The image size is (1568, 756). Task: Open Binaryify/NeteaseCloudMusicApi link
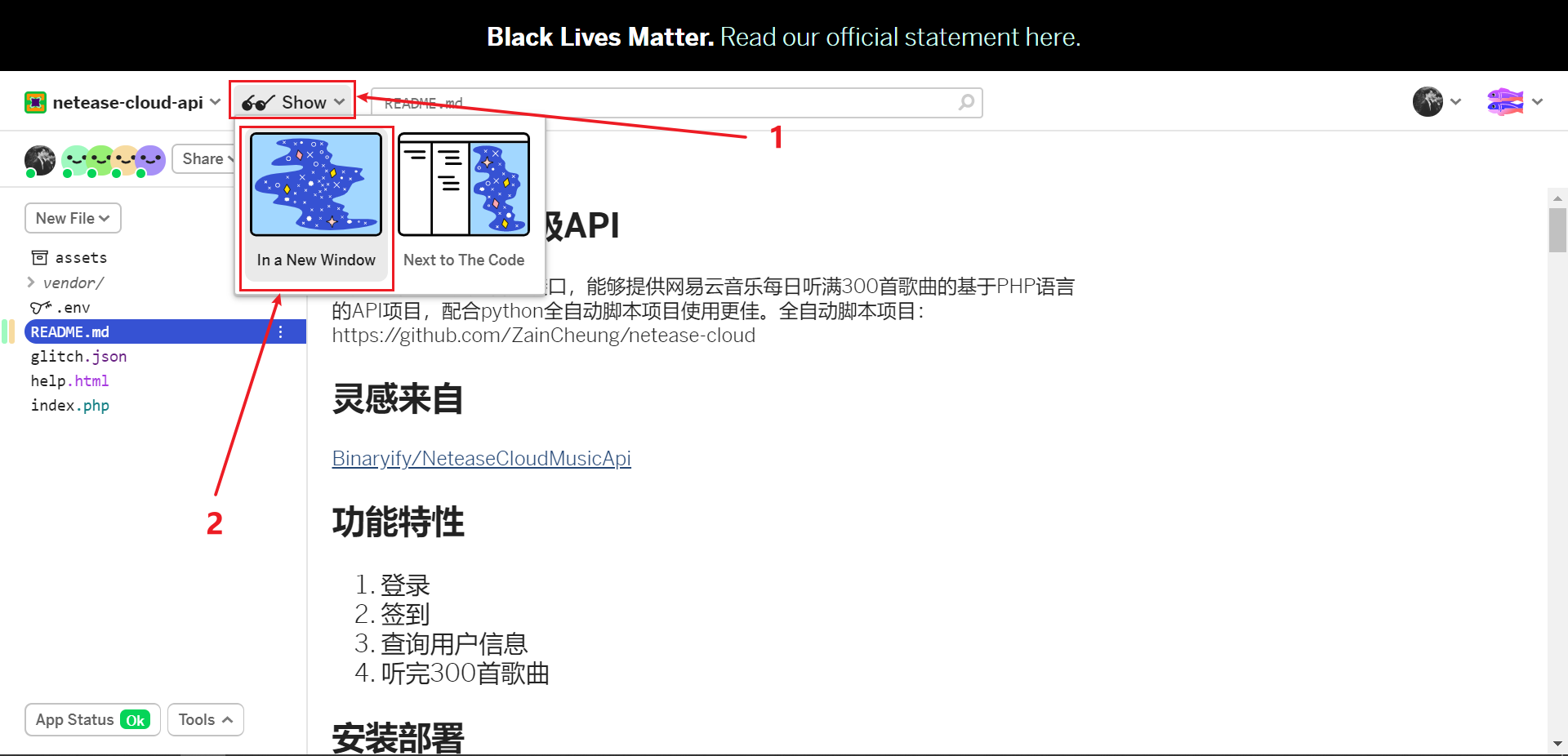coord(481,458)
